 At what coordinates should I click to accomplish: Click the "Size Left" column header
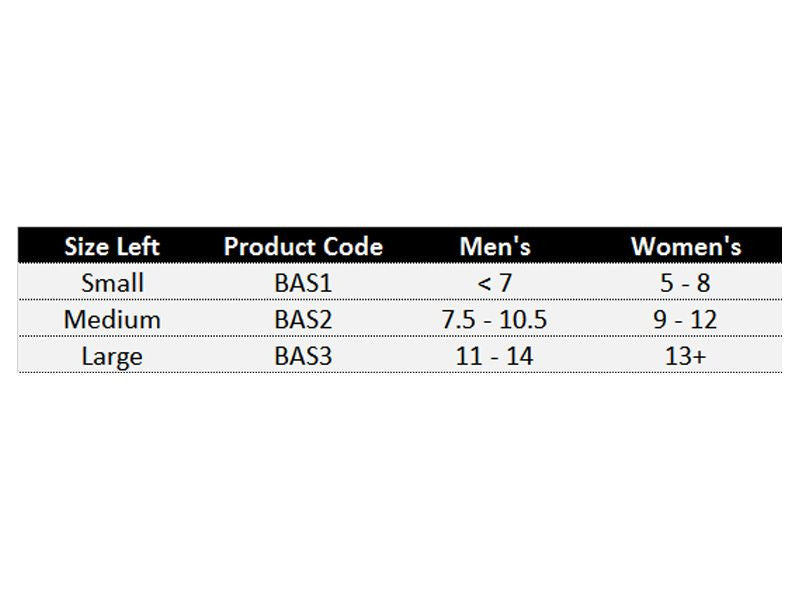112,246
